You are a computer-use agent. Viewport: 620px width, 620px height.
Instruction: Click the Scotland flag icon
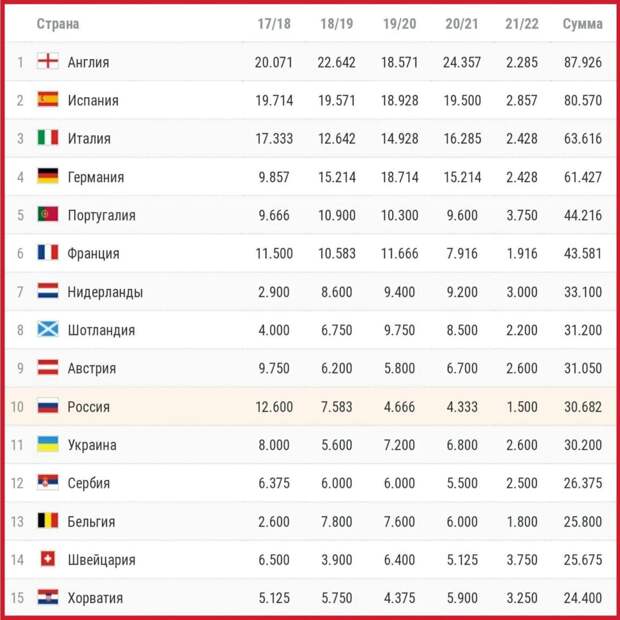point(48,329)
